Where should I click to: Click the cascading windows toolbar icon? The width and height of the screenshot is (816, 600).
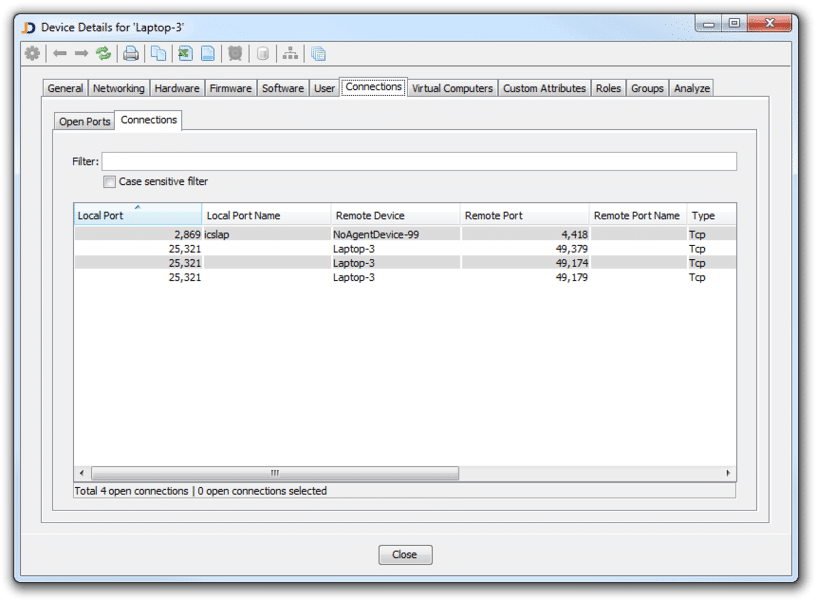click(x=318, y=54)
